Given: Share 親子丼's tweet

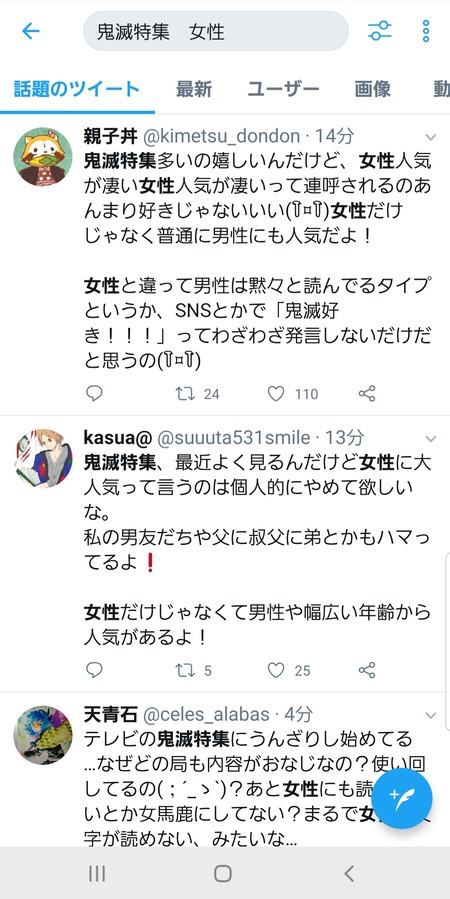Looking at the screenshot, I should [x=367, y=394].
